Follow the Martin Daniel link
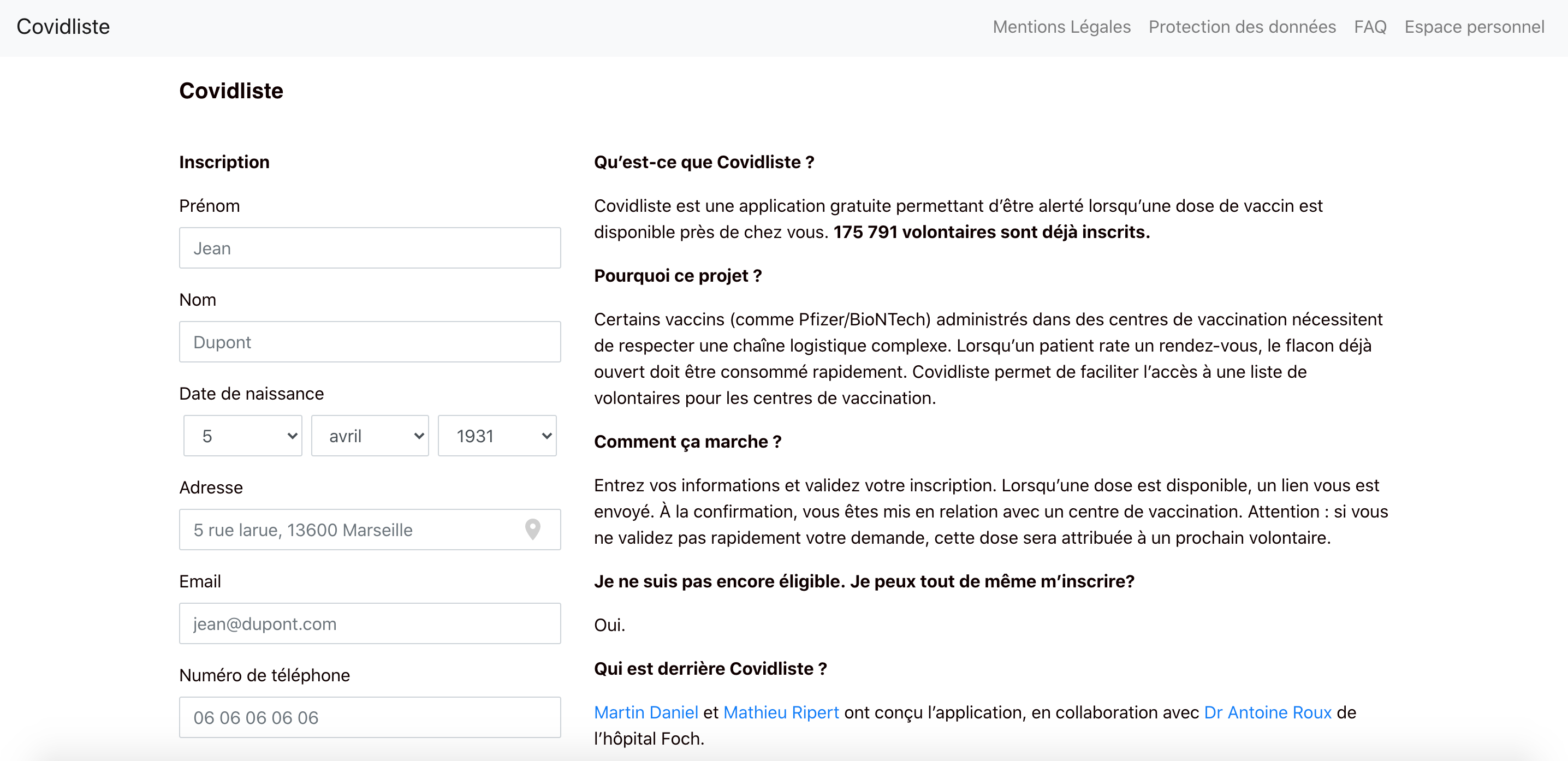 coord(646,712)
